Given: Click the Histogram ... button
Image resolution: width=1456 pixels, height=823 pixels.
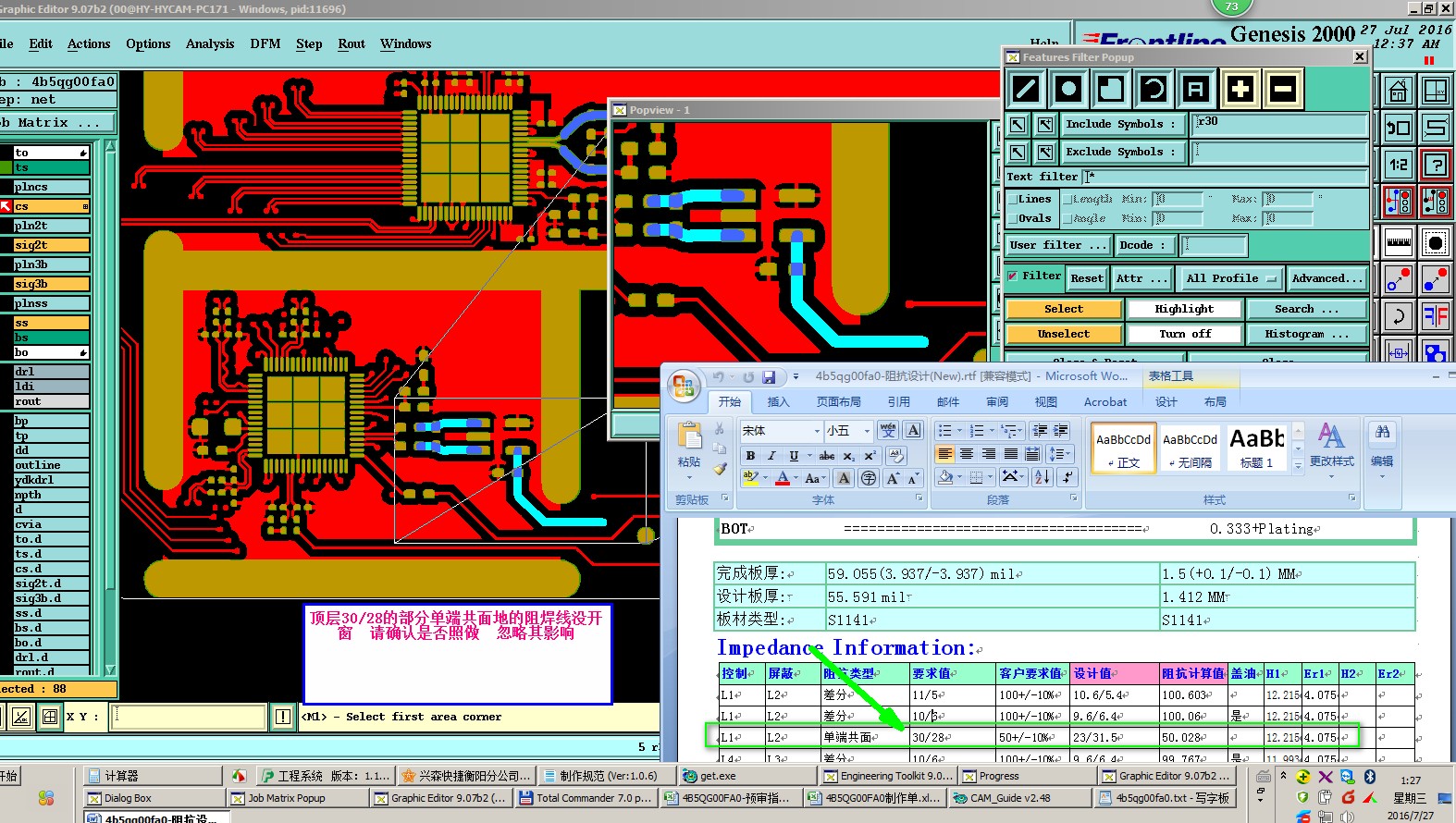Looking at the screenshot, I should 1307,334.
